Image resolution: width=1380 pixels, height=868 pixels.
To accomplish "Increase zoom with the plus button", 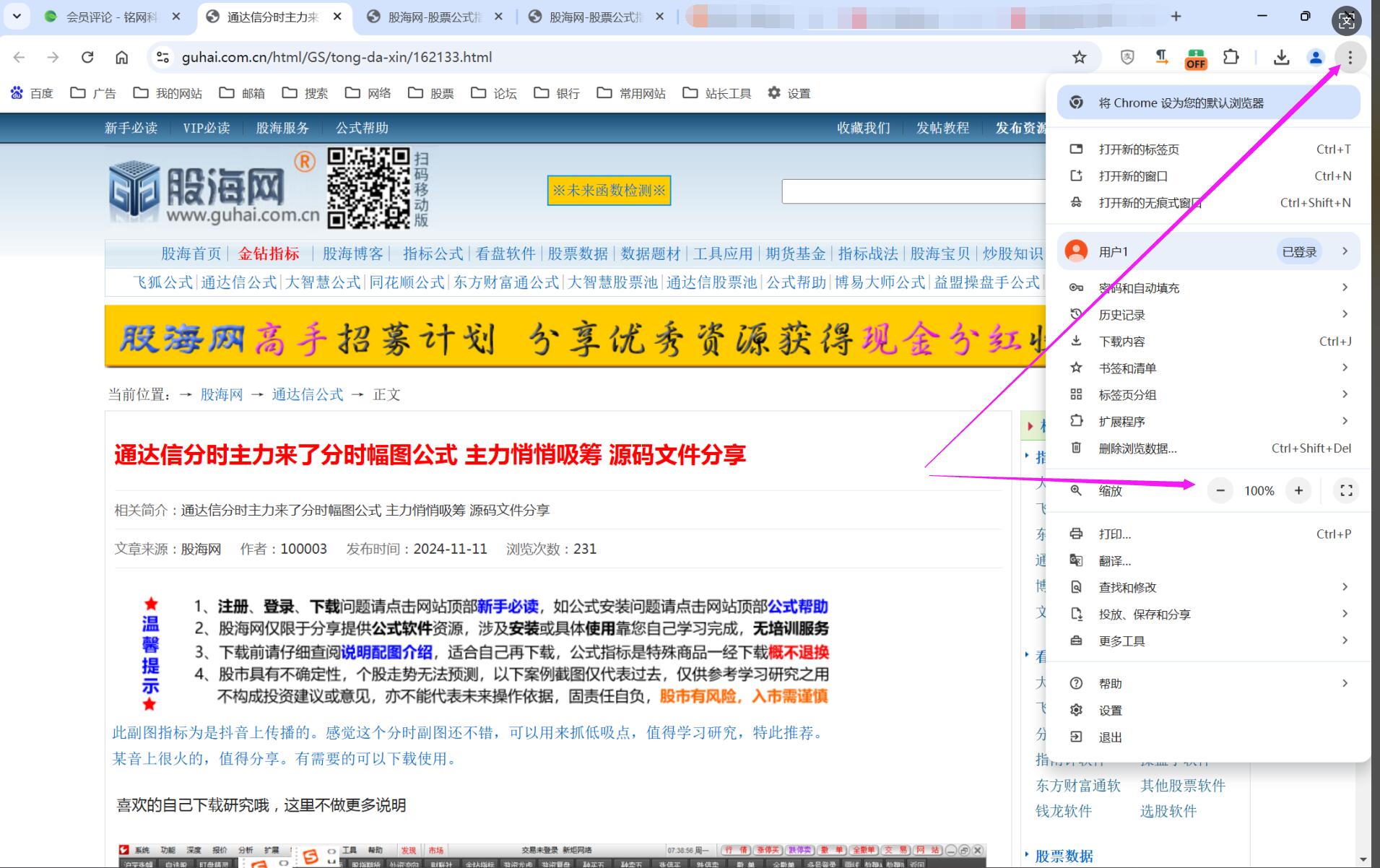I will pos(1298,490).
